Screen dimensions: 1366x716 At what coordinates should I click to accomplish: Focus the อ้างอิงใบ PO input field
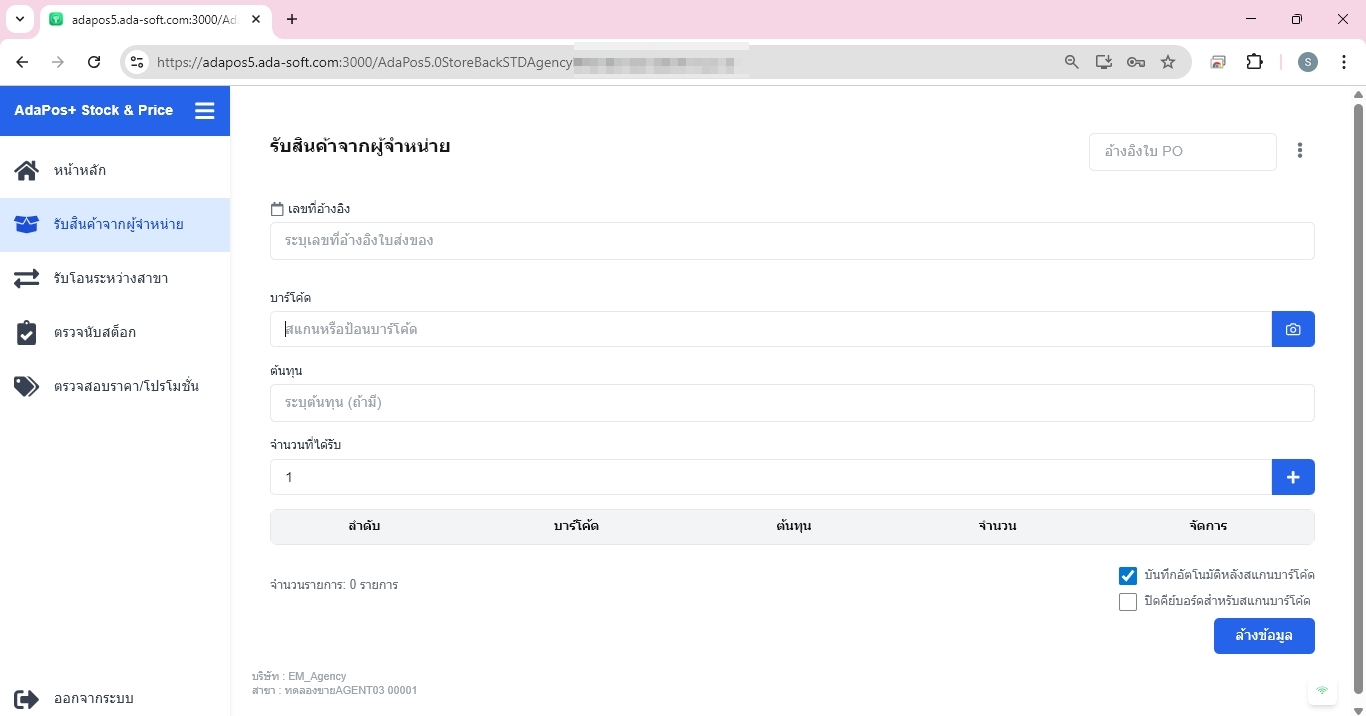click(x=1182, y=152)
